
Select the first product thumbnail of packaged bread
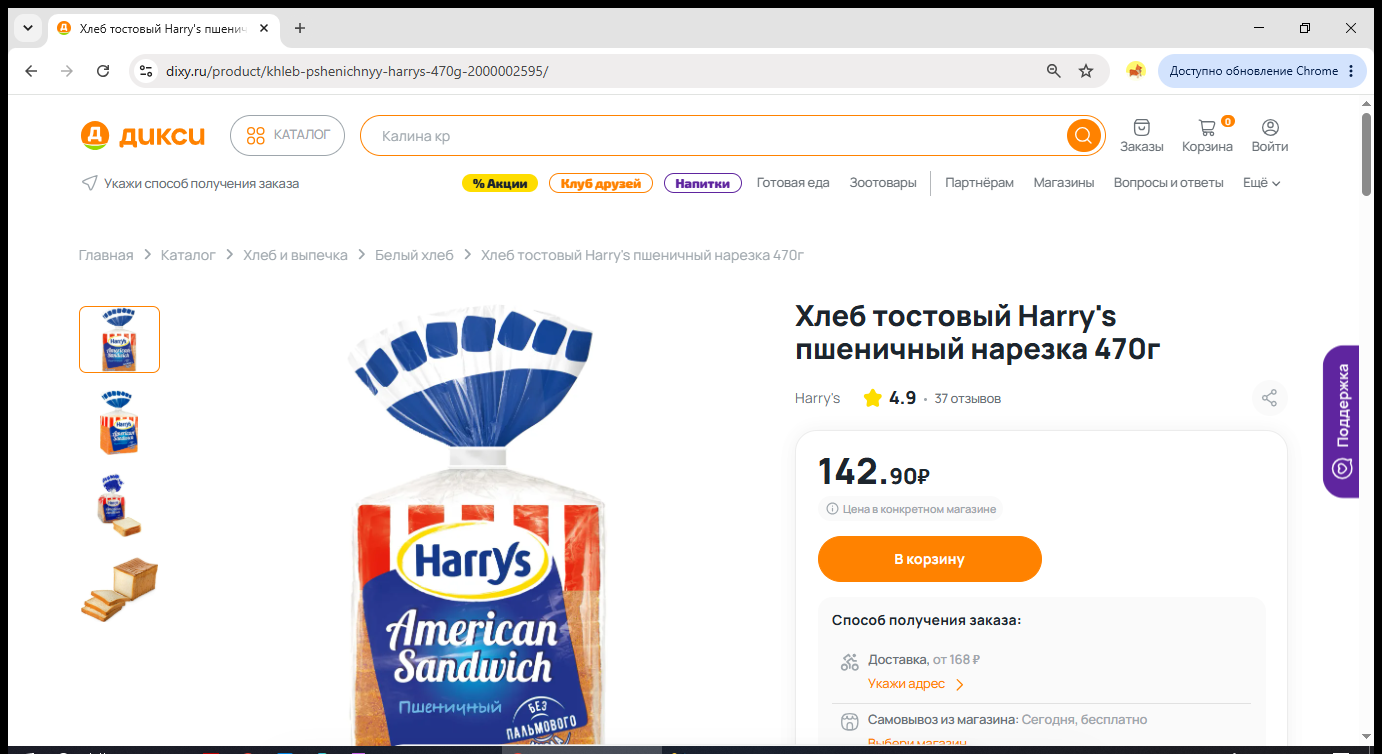point(119,339)
